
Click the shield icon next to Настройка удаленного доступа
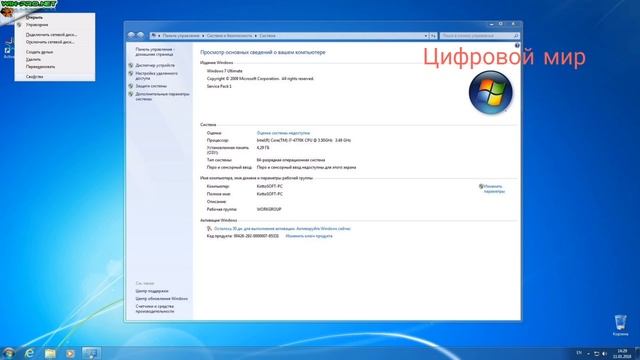[131, 73]
